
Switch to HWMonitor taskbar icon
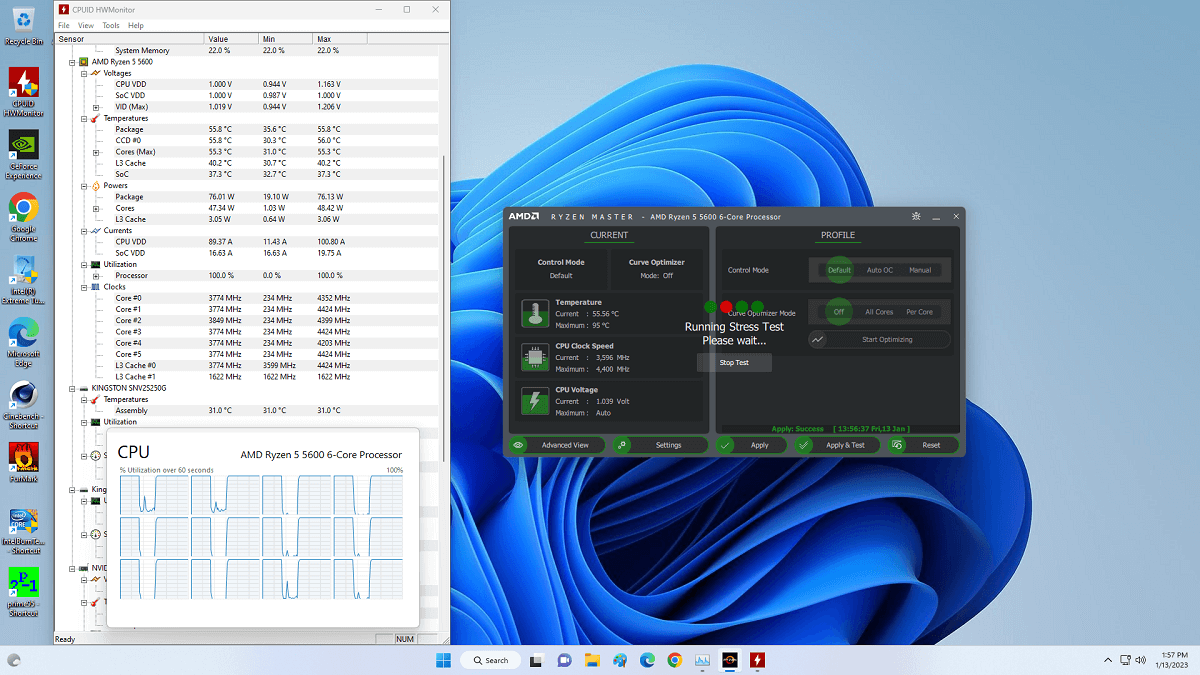(758, 660)
